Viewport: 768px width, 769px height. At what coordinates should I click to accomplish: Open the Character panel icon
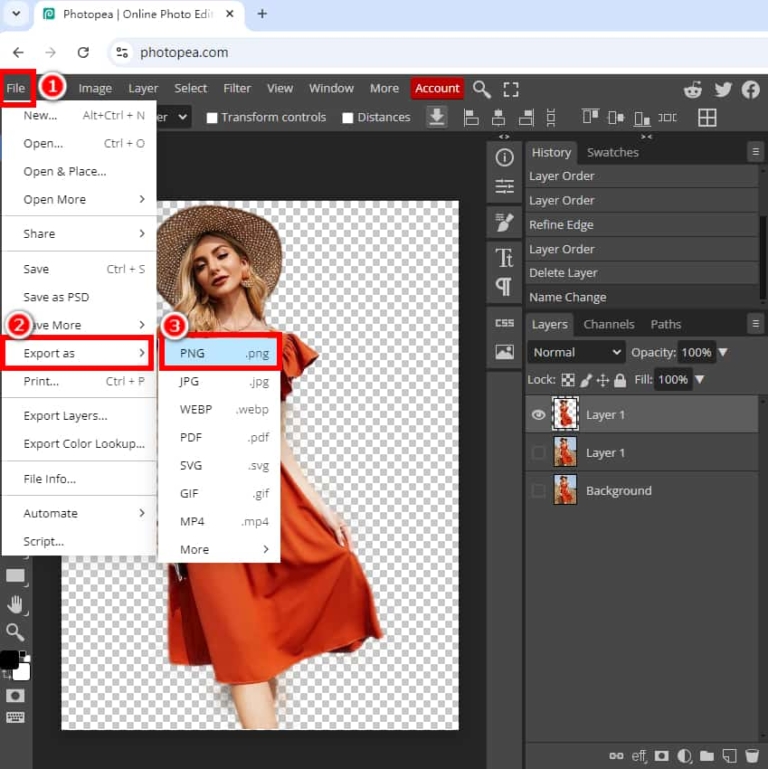click(504, 257)
